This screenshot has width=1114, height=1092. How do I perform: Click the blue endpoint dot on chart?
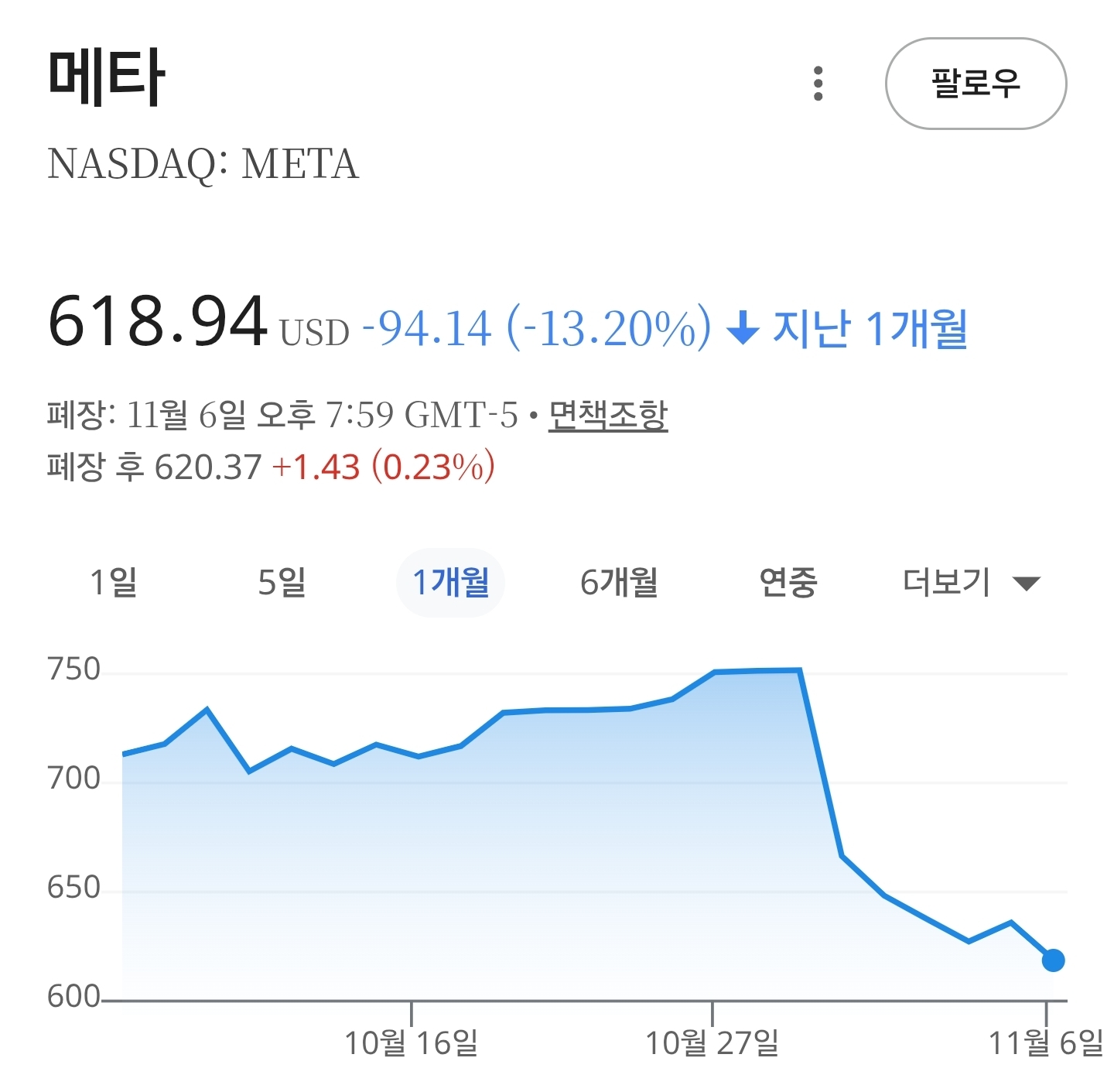[1053, 960]
